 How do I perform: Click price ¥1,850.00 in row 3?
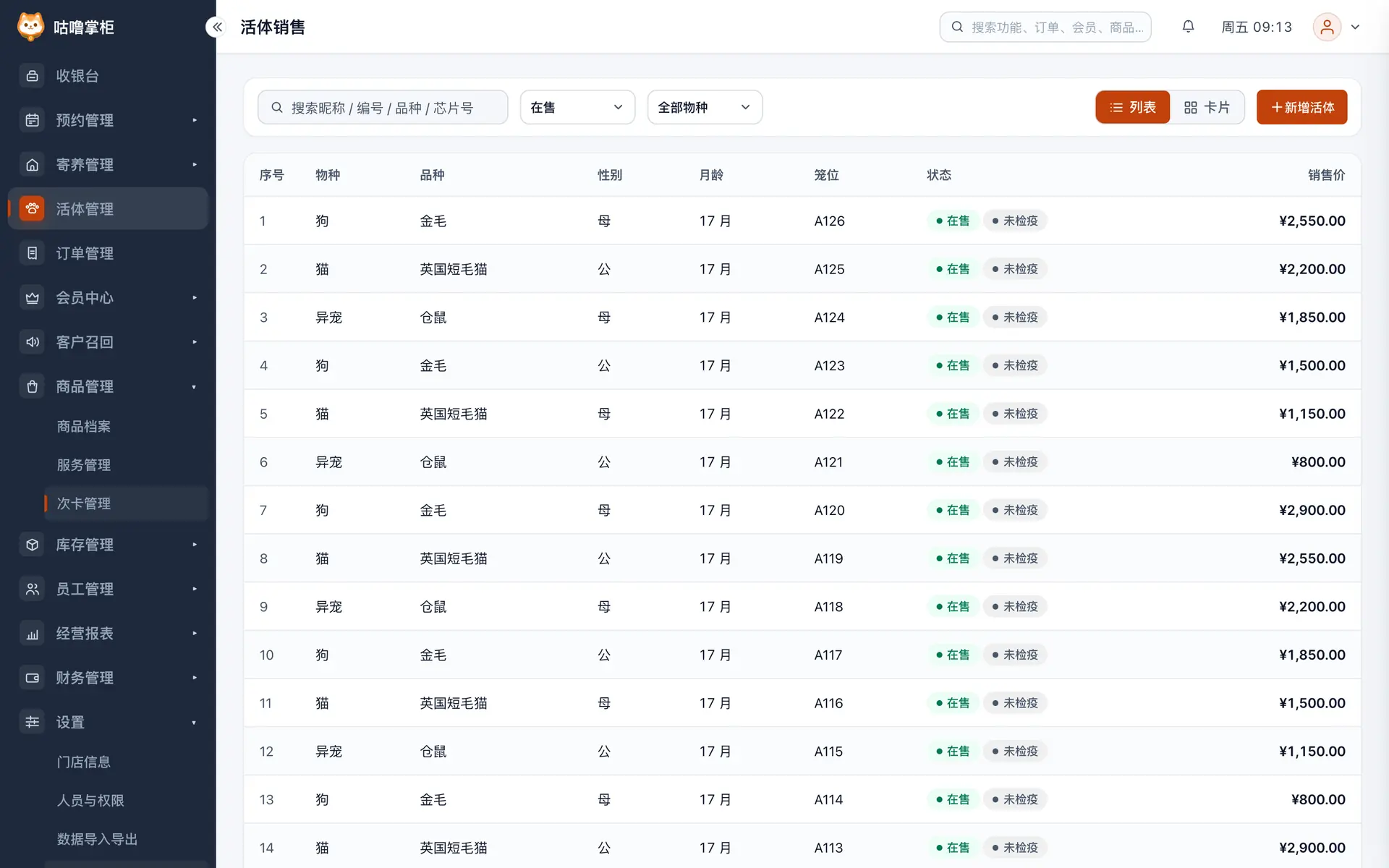(x=1312, y=317)
